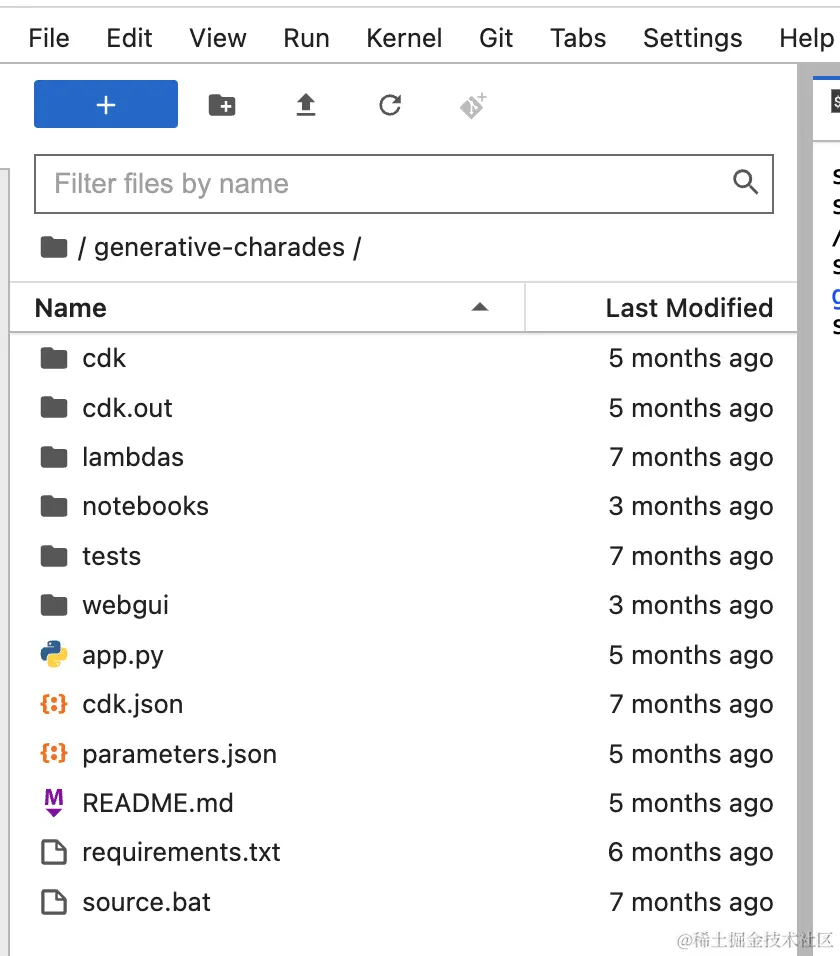This screenshot has width=840, height=956.
Task: Select the cdk.json file
Action: point(404,704)
